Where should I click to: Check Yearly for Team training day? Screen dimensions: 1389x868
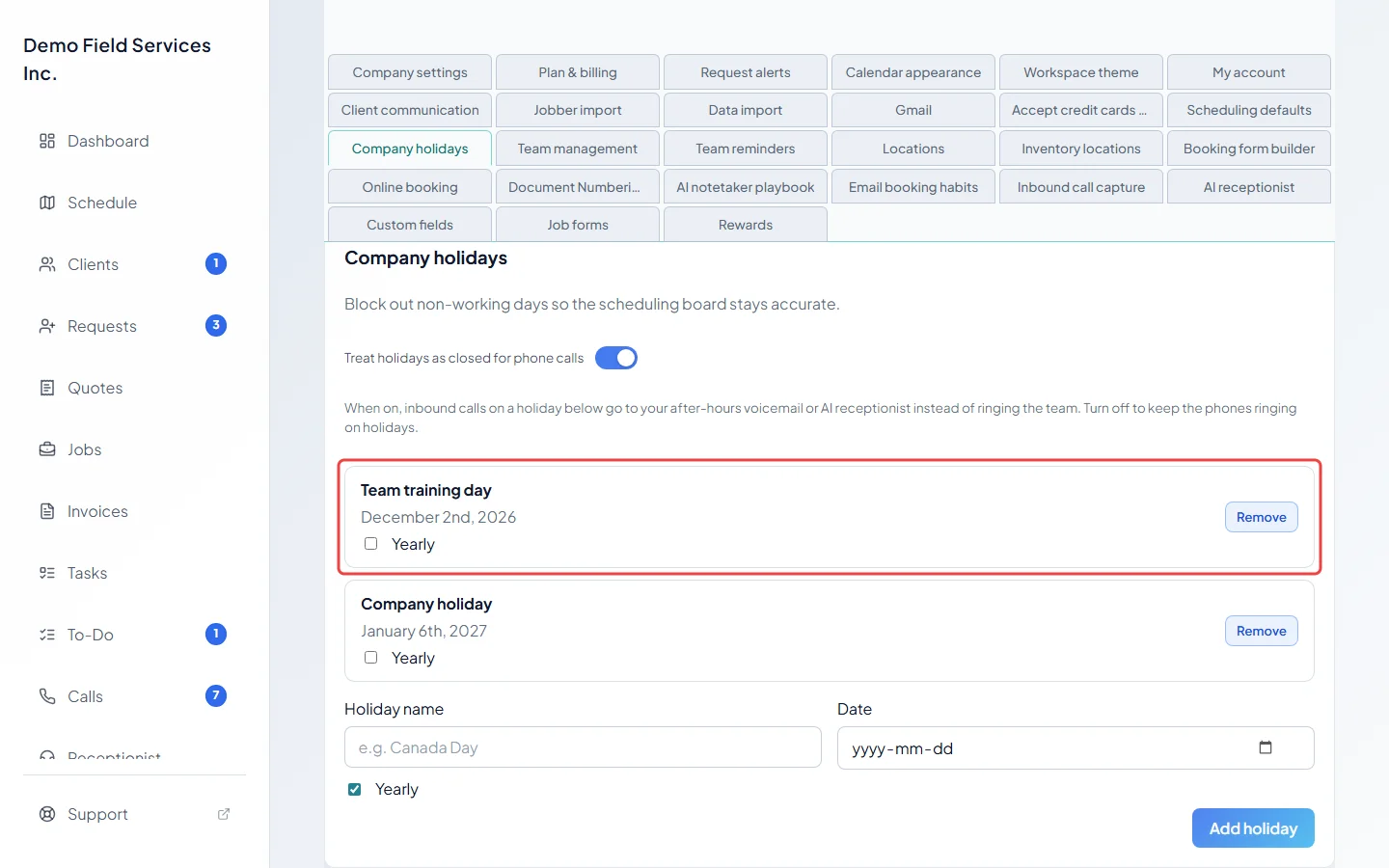(x=370, y=544)
